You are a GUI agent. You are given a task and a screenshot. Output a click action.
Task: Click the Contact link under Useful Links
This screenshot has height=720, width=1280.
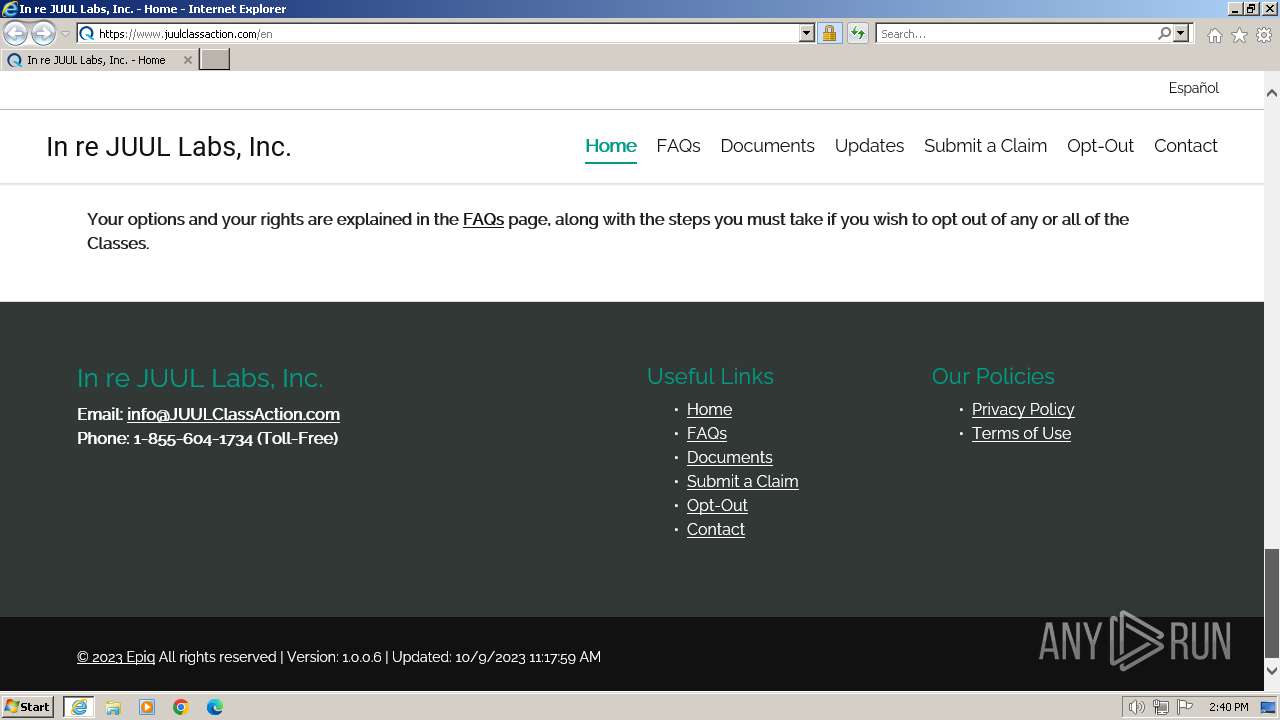click(x=715, y=529)
